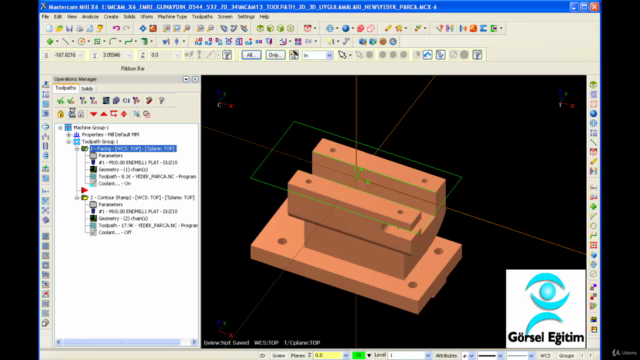This screenshot has width=640, height=360.
Task: Open a file with the folder icon
Action: point(59,28)
